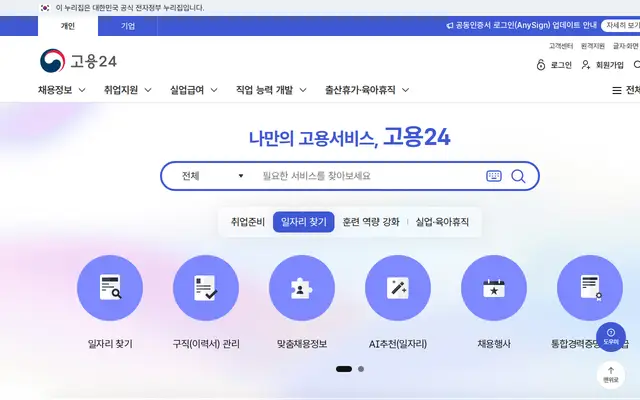Screen dimensions: 640x400
Task: Open the 채용행사 calendar icon
Action: point(493,288)
